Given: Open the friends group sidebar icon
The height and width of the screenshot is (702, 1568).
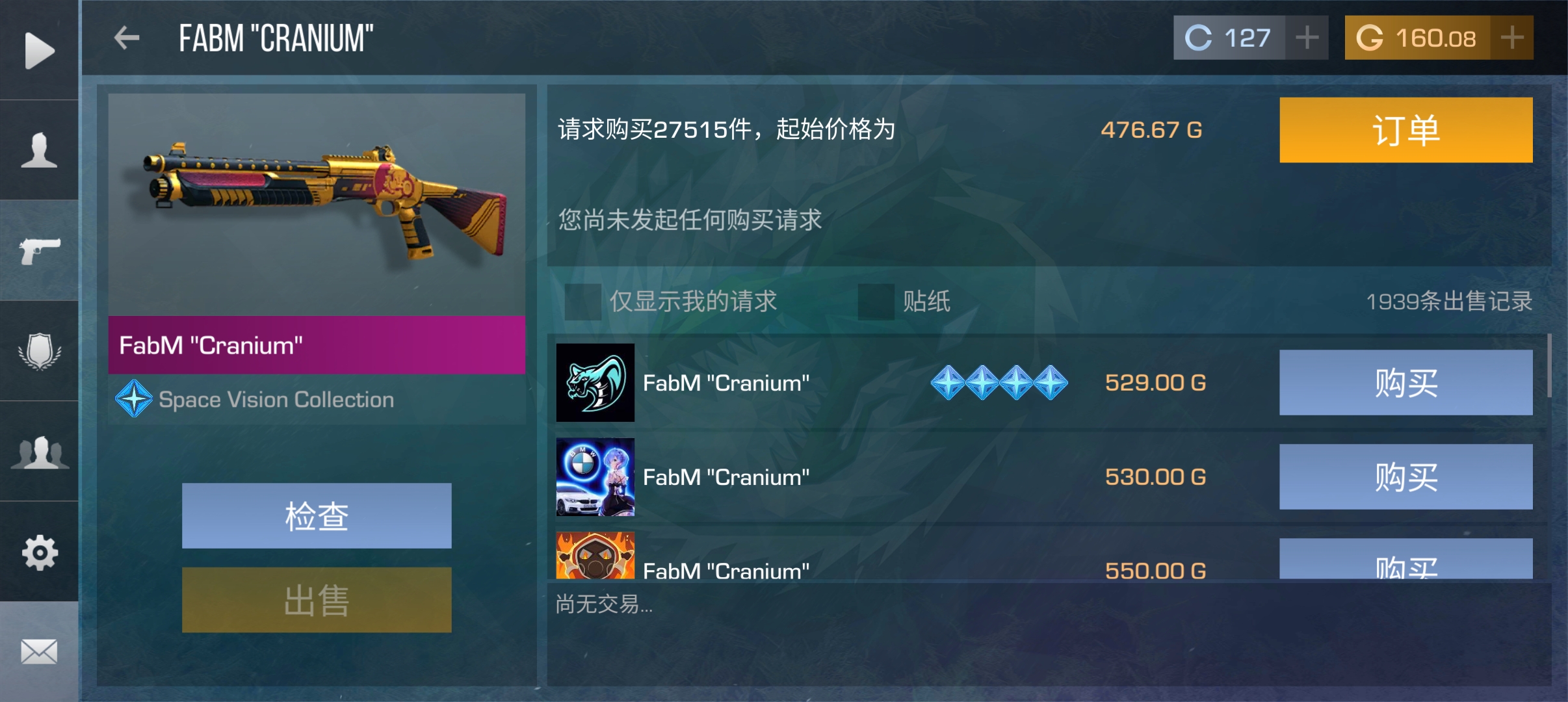Looking at the screenshot, I should click(x=40, y=452).
